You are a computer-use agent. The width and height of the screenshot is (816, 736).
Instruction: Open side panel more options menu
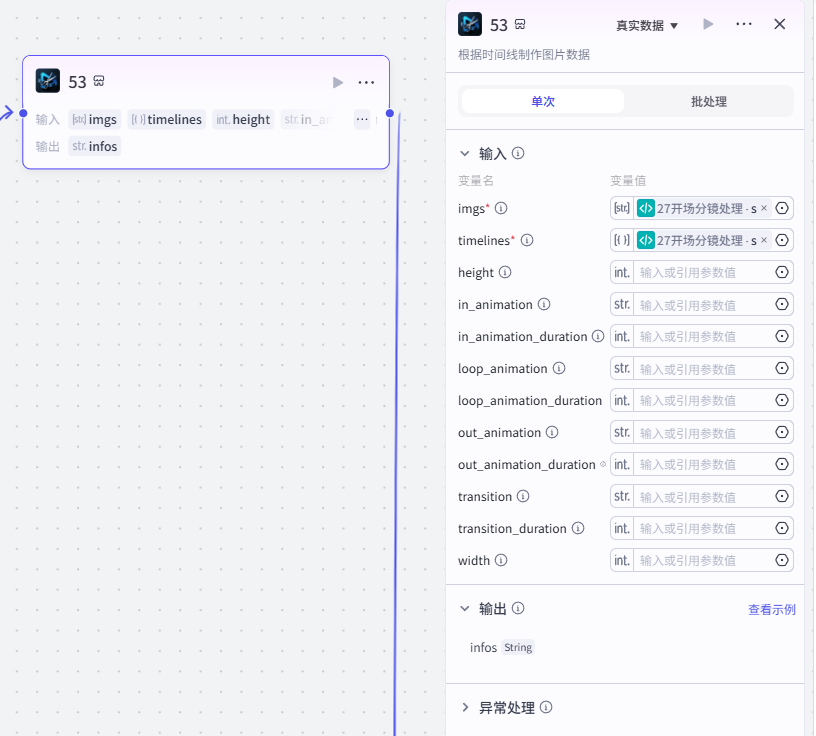744,24
